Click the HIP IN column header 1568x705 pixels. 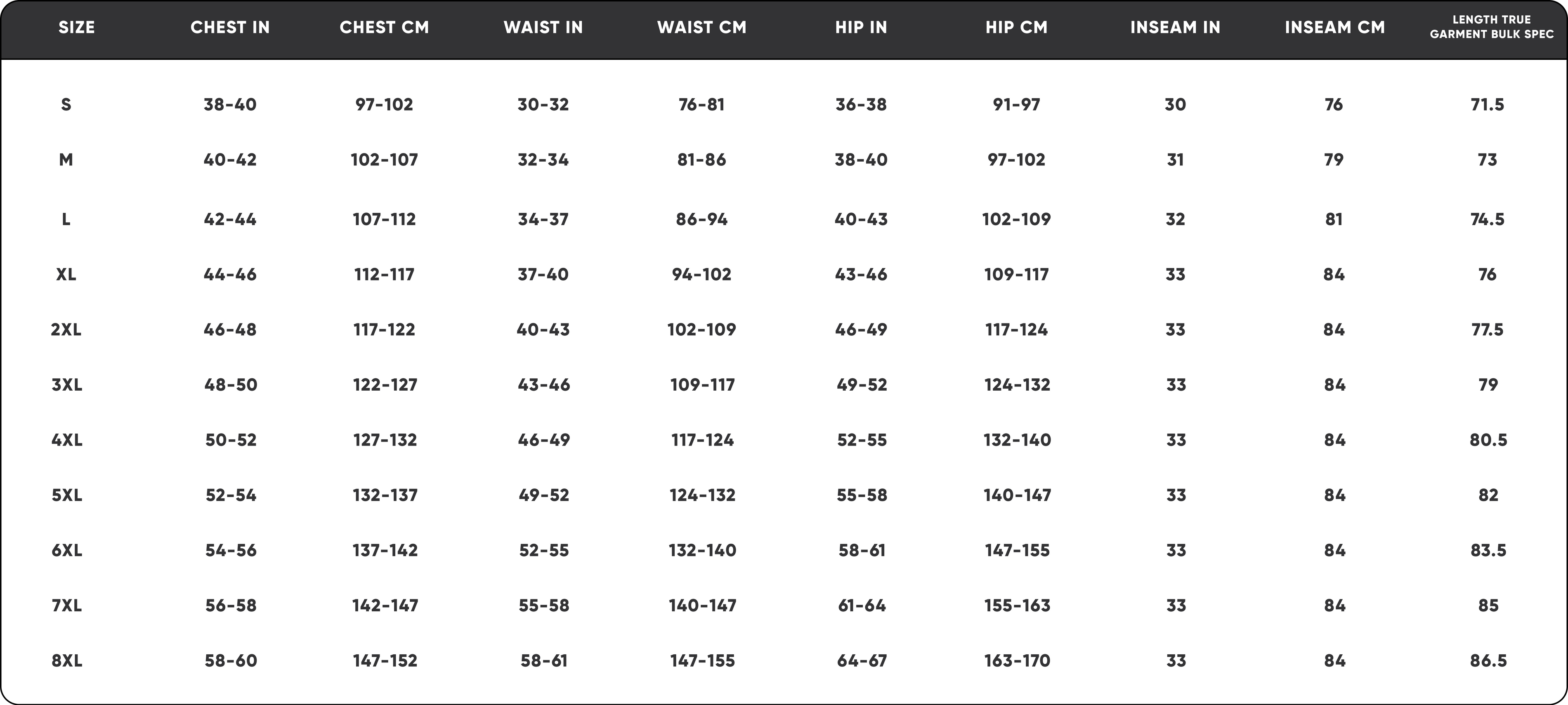point(861,27)
